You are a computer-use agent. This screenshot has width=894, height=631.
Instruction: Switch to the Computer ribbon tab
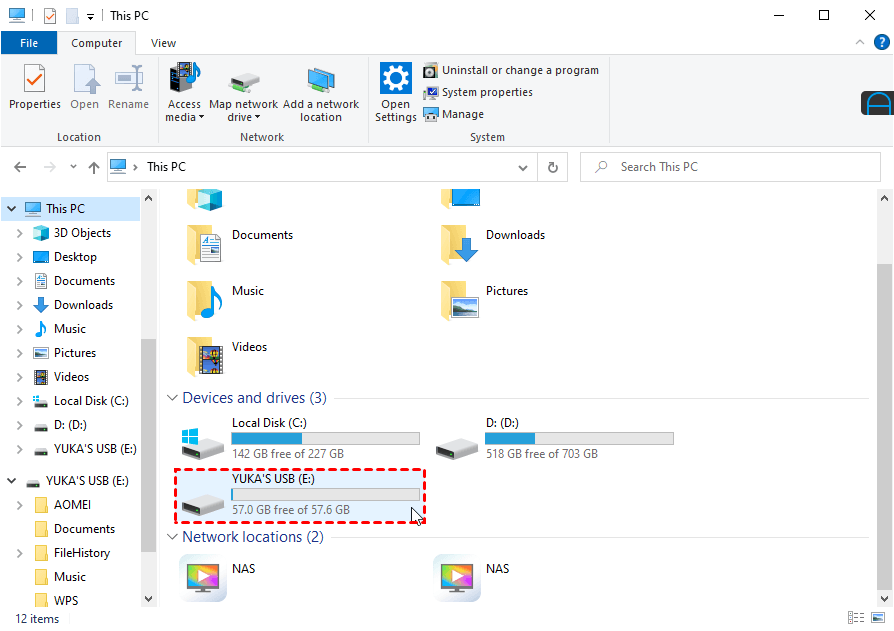[x=96, y=43]
